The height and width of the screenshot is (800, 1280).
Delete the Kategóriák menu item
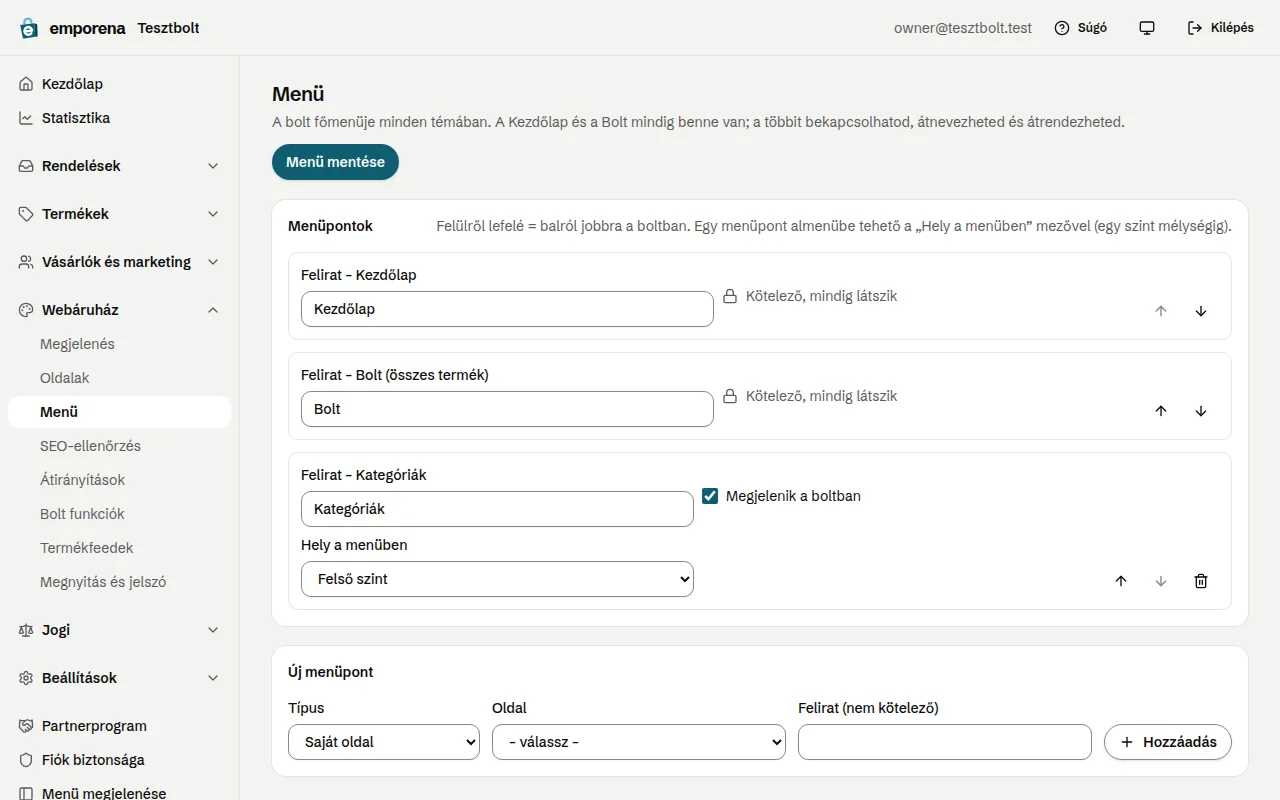[1201, 581]
